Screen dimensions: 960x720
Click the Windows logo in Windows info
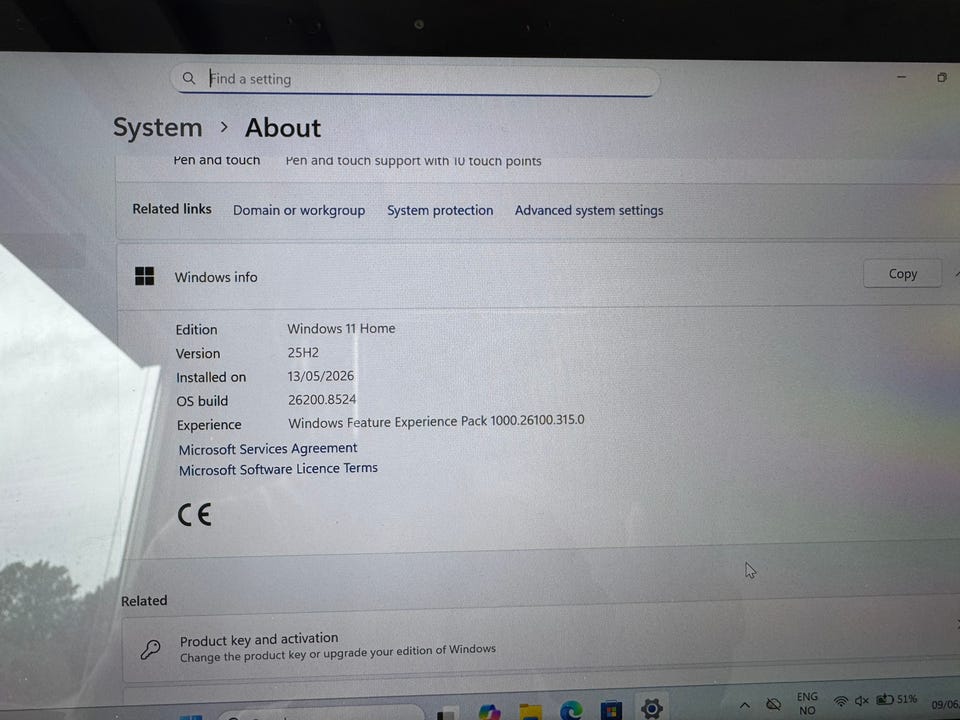point(144,276)
